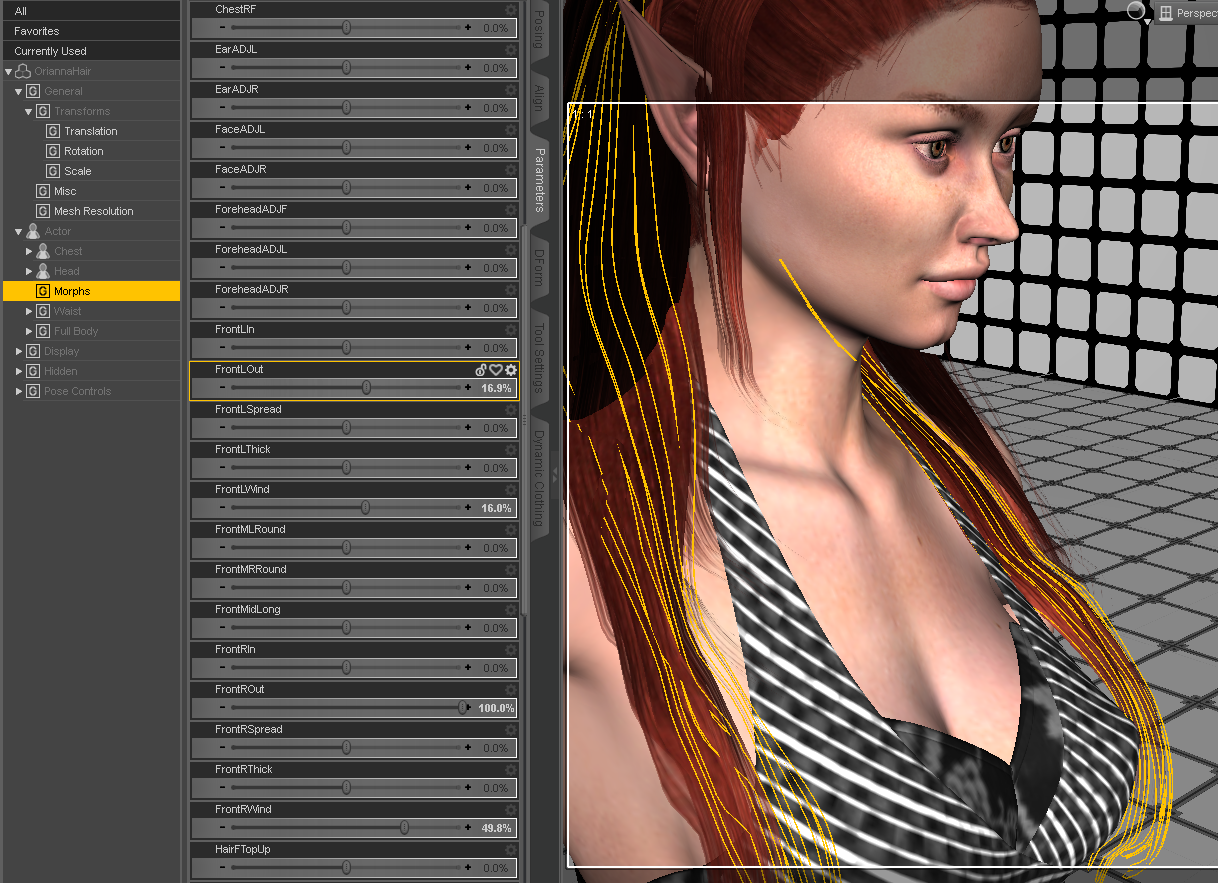Image resolution: width=1218 pixels, height=883 pixels.
Task: Show All parameters filter
Action: coord(92,11)
